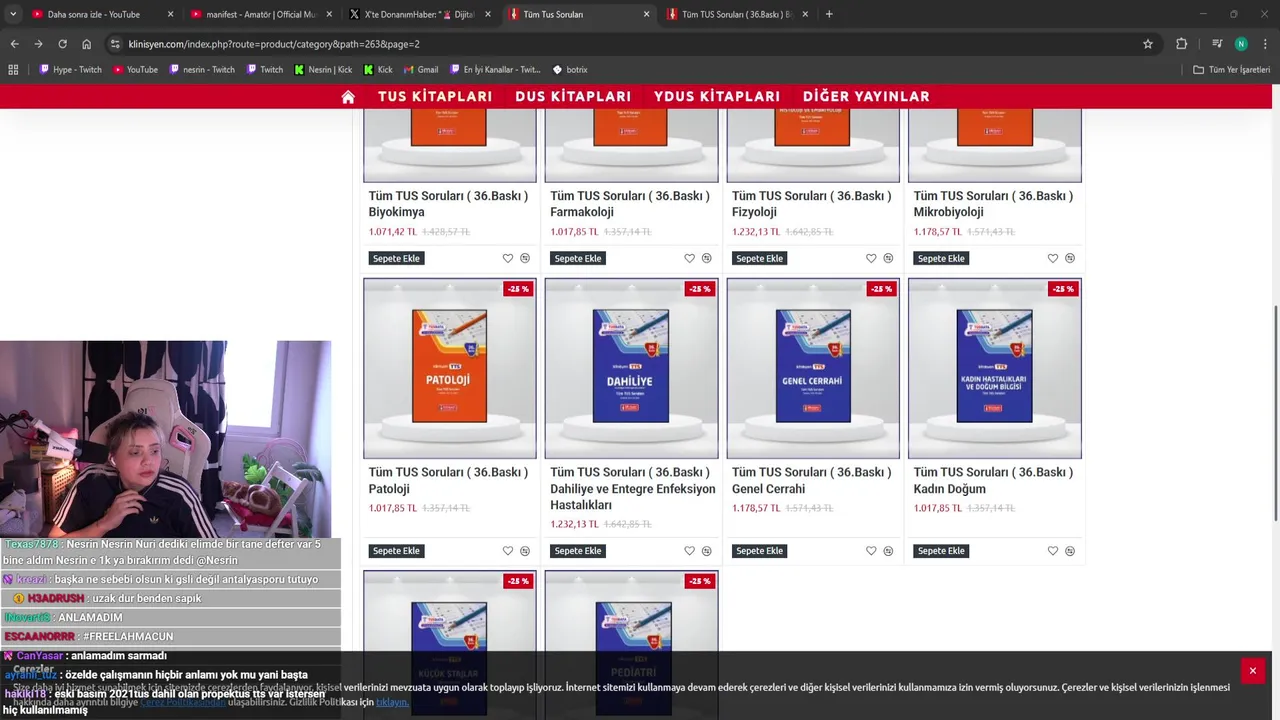
Task: Add Biyokimya to cart with Sepete Ekle
Action: [x=396, y=258]
